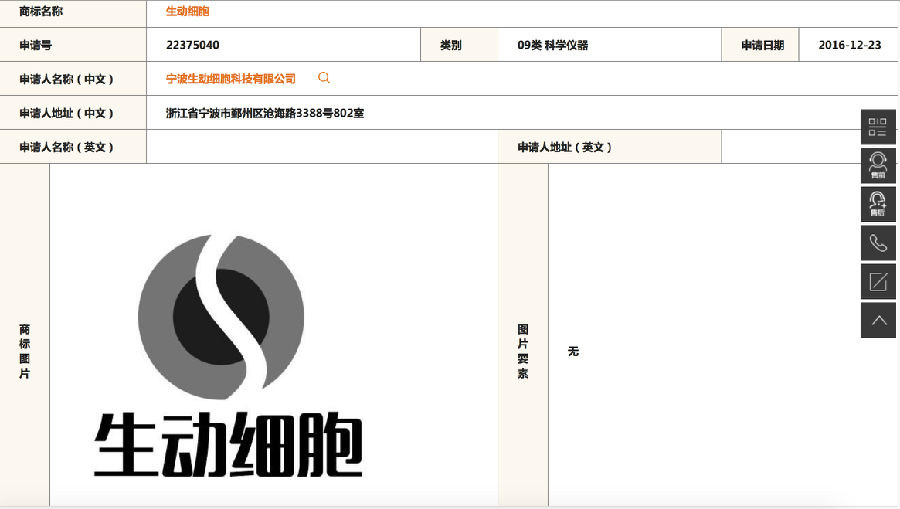Open the feedback edit-pencil icon in sidebar
Image resolution: width=900 pixels, height=509 pixels.
coord(878,282)
